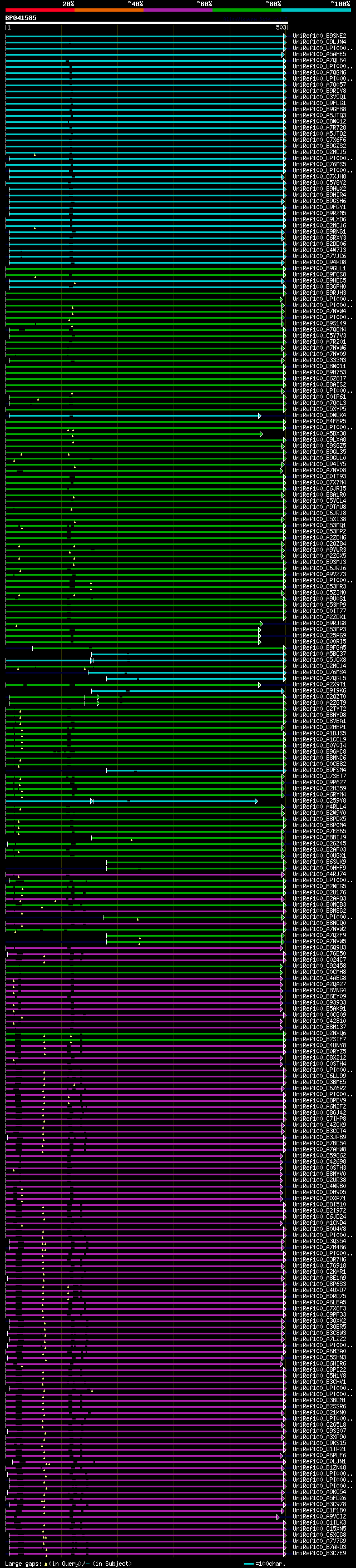Screen dimensions: 356x1568
Task: Open hit UniRef100_A5AHE5
Action: click(319, 54)
